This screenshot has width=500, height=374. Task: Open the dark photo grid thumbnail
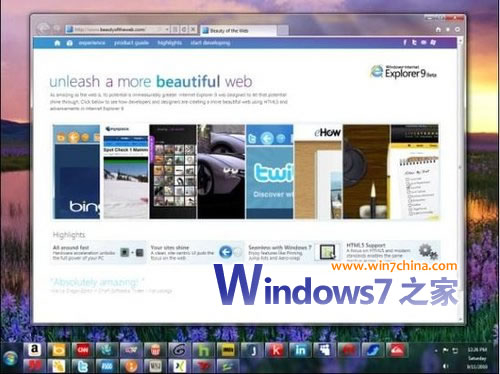click(x=173, y=172)
